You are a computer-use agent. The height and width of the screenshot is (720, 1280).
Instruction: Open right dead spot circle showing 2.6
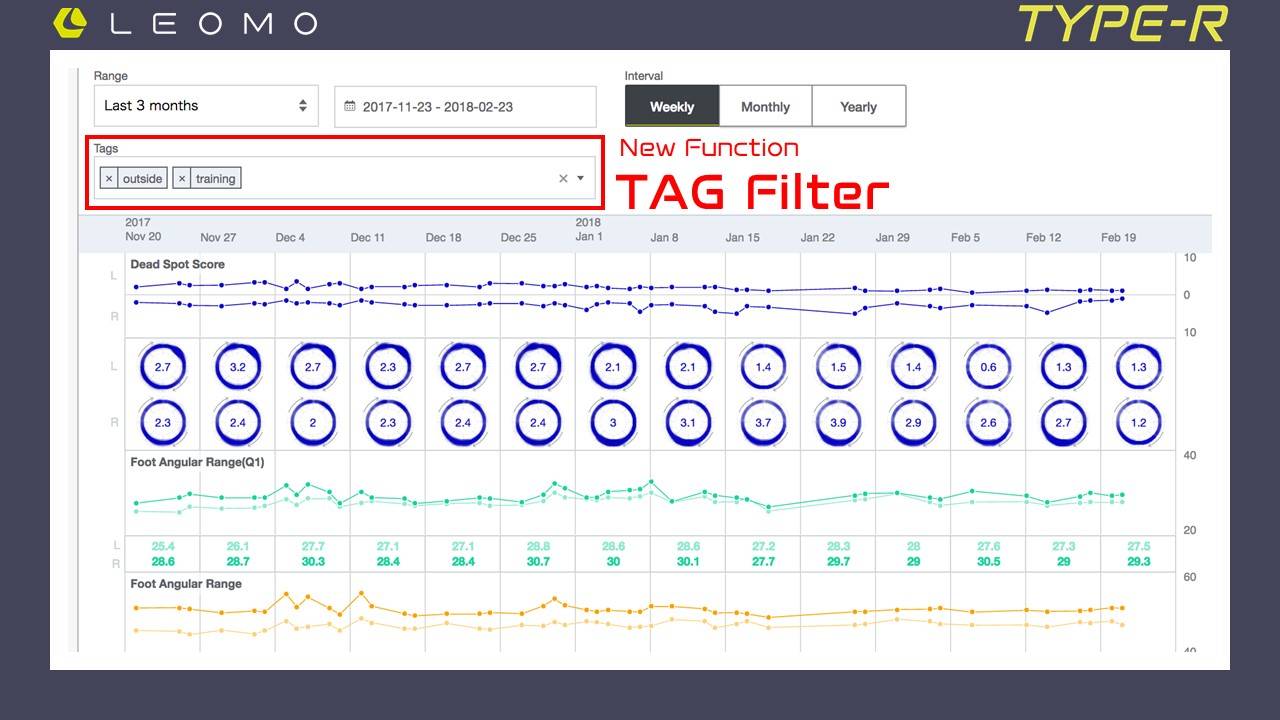pyautogui.click(x=988, y=422)
